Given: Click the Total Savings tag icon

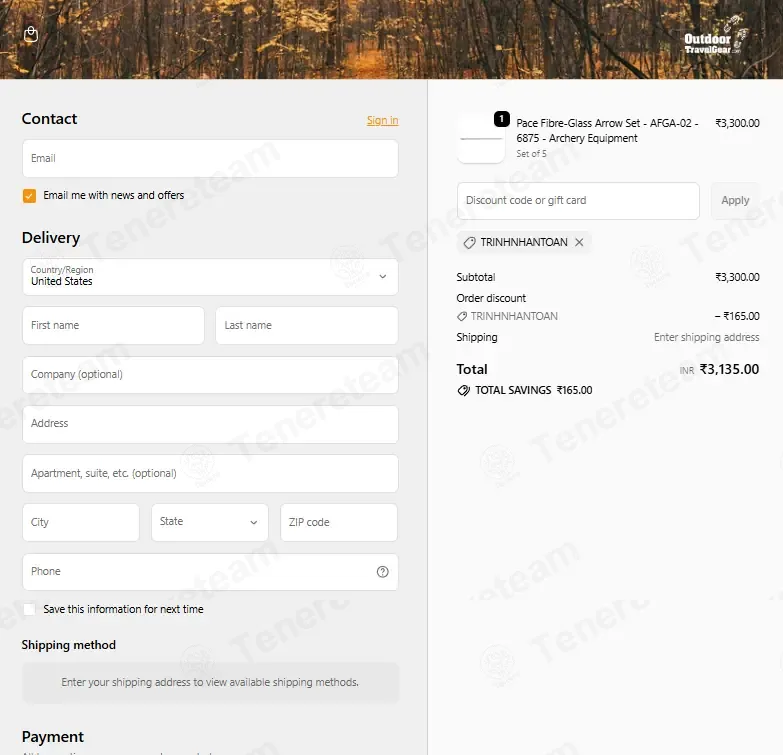Looking at the screenshot, I should click(463, 390).
